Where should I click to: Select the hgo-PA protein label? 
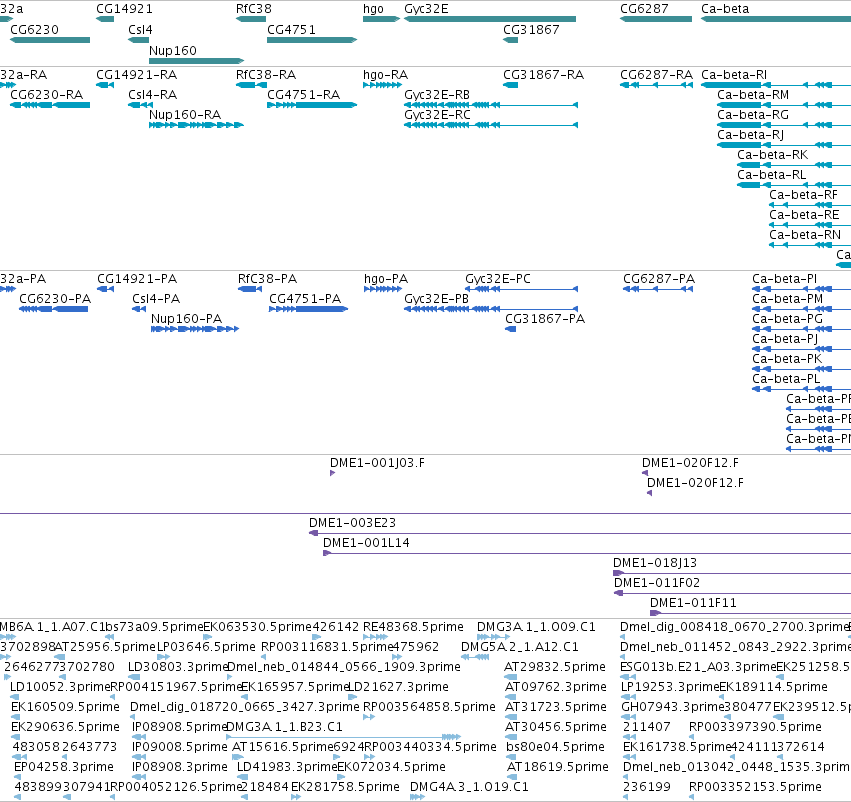click(x=386, y=278)
